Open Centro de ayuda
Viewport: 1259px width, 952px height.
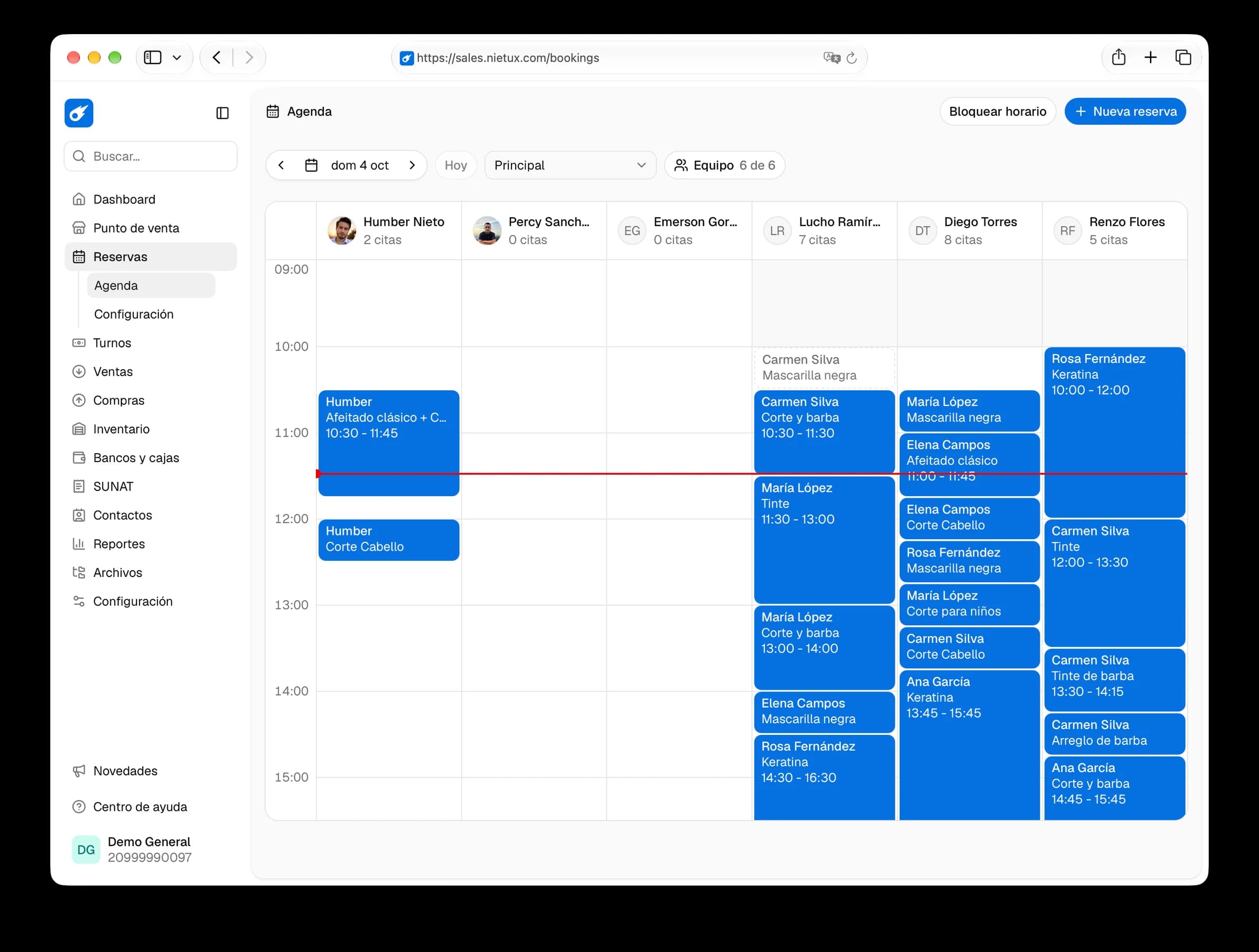(x=151, y=807)
